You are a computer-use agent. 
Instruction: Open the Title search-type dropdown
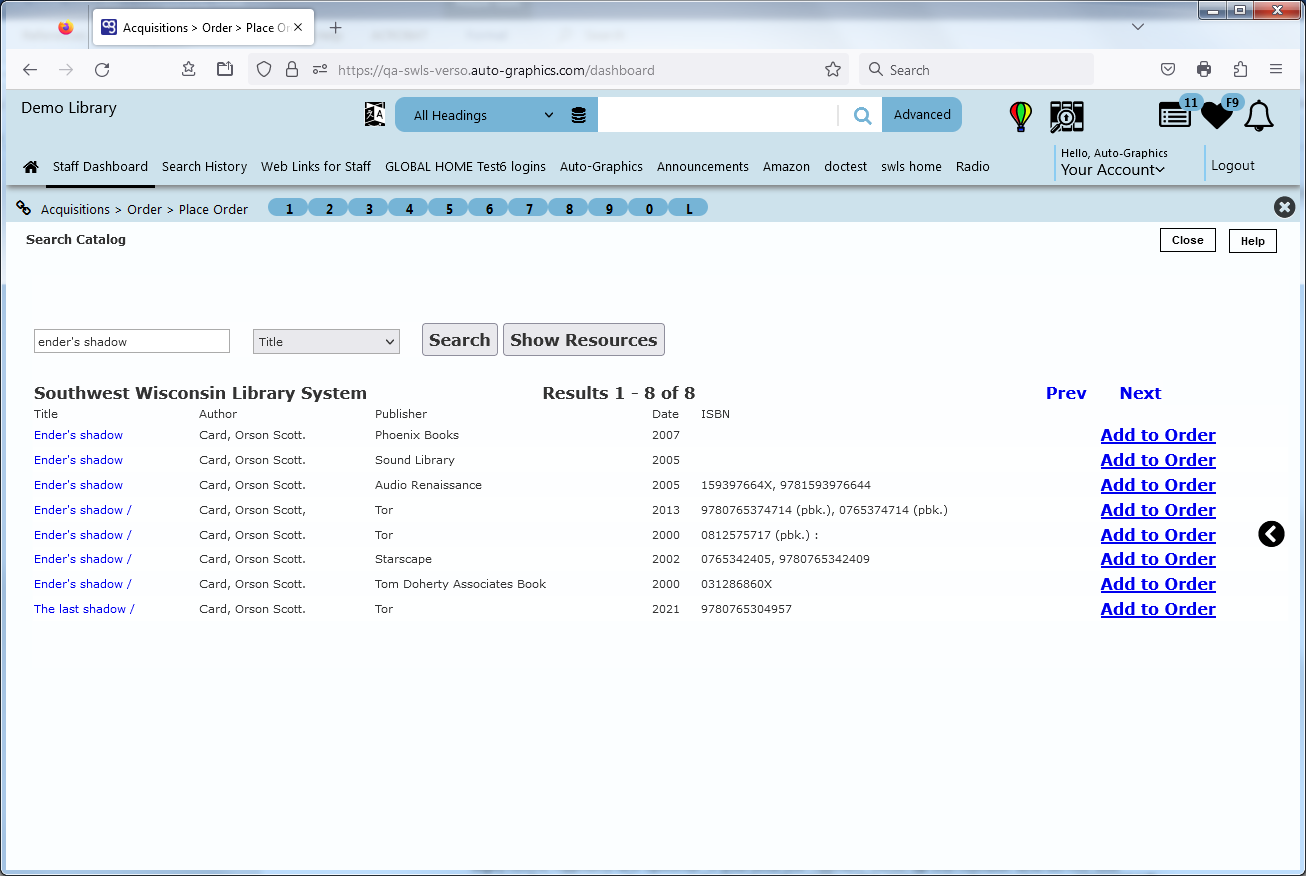coord(326,341)
